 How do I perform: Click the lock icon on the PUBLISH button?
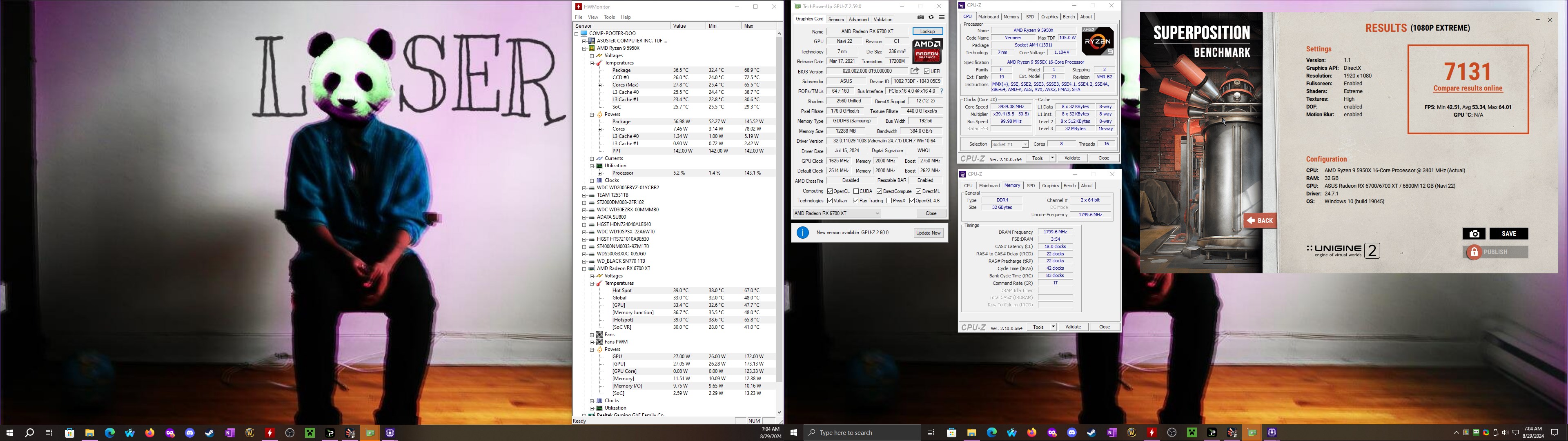[x=1474, y=252]
